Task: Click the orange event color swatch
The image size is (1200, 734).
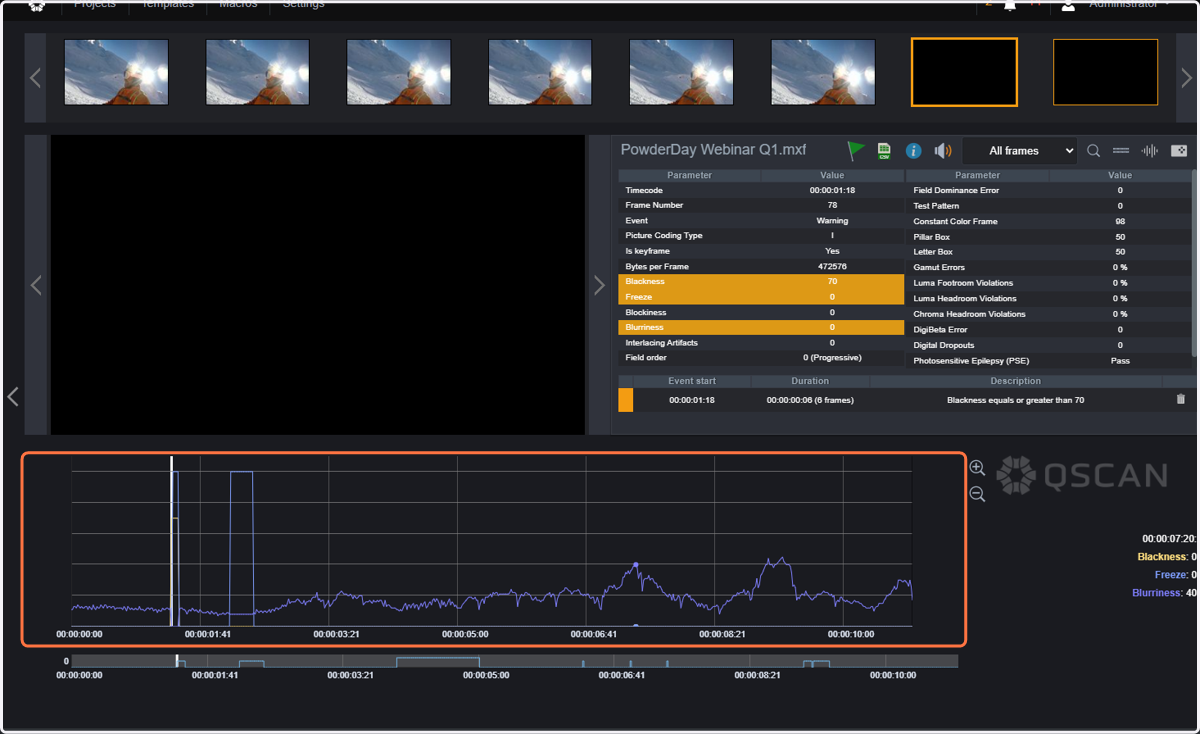Action: click(x=626, y=399)
